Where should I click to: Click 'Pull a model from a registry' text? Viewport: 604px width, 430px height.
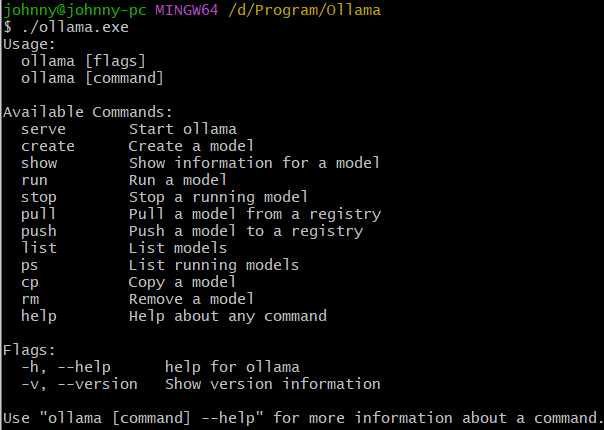point(255,214)
